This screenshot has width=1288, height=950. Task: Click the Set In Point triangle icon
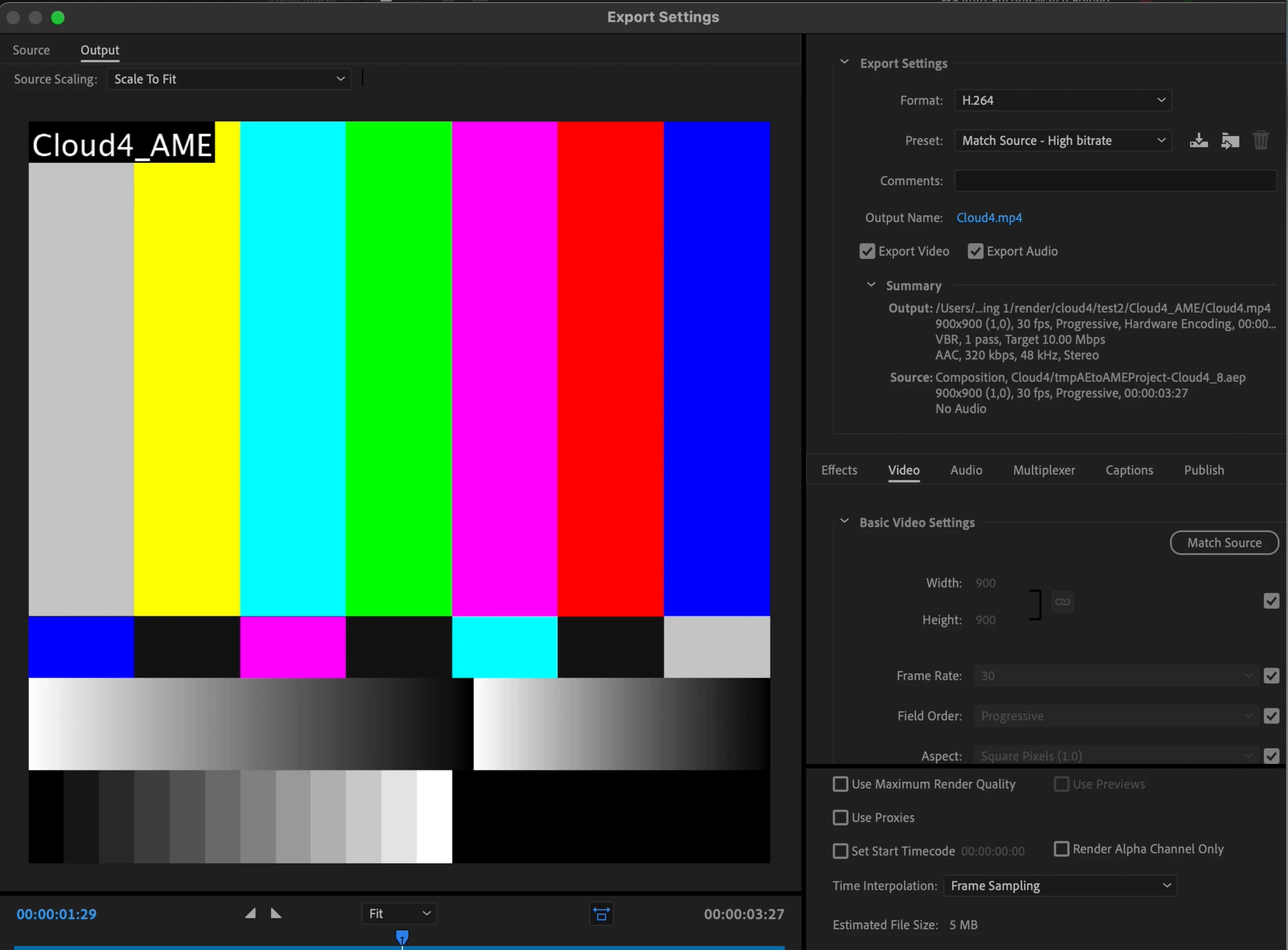250,913
